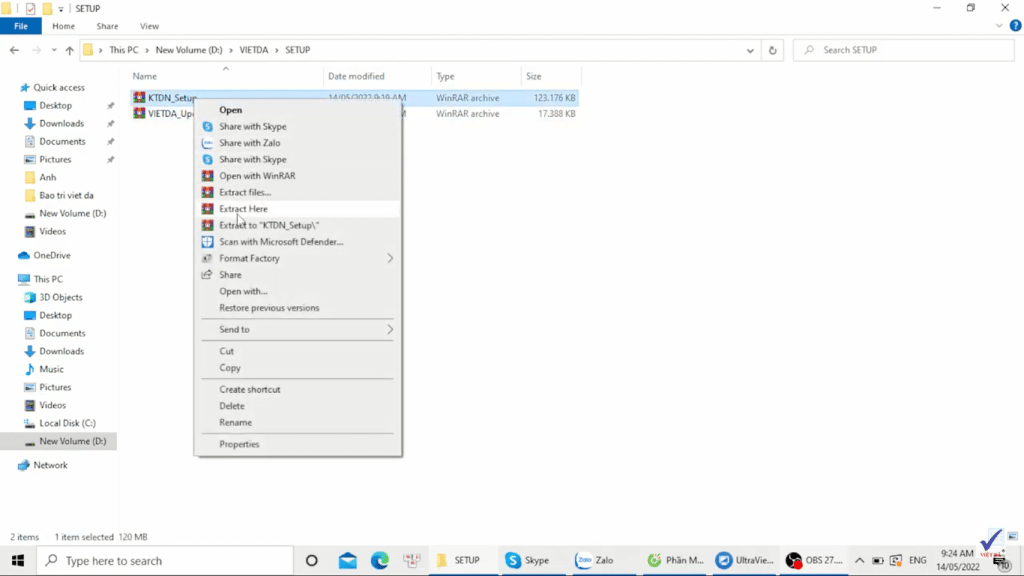Refresh the SETUP folder view

(x=773, y=50)
